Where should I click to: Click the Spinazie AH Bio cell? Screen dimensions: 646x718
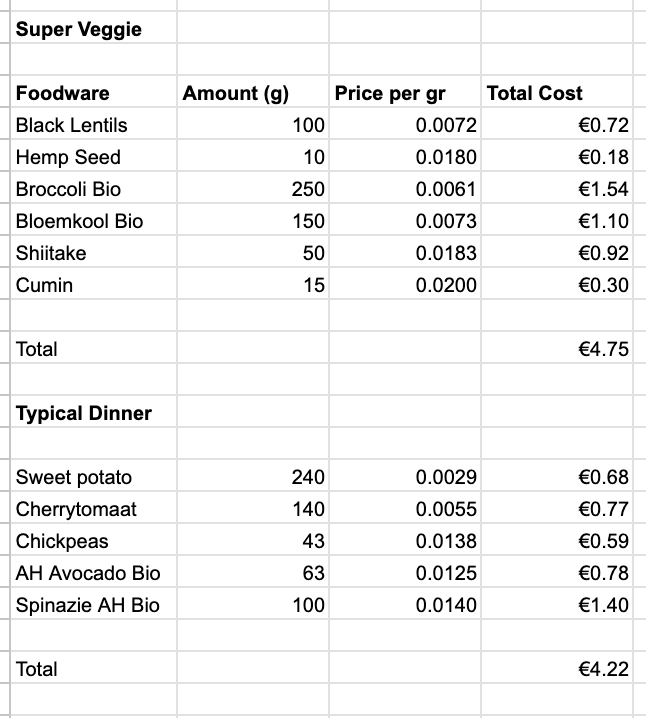click(88, 605)
